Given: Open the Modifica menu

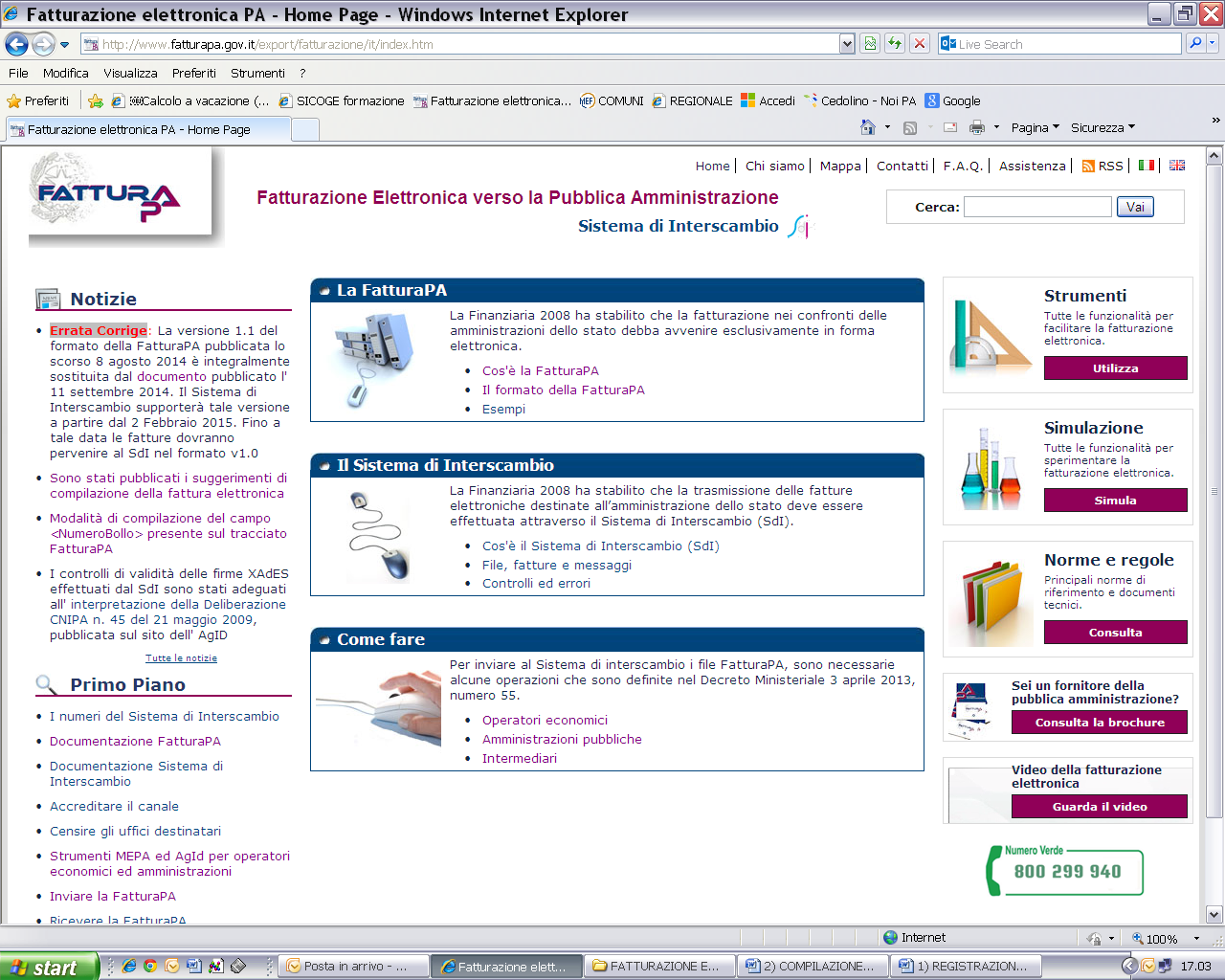Looking at the screenshot, I should point(66,73).
